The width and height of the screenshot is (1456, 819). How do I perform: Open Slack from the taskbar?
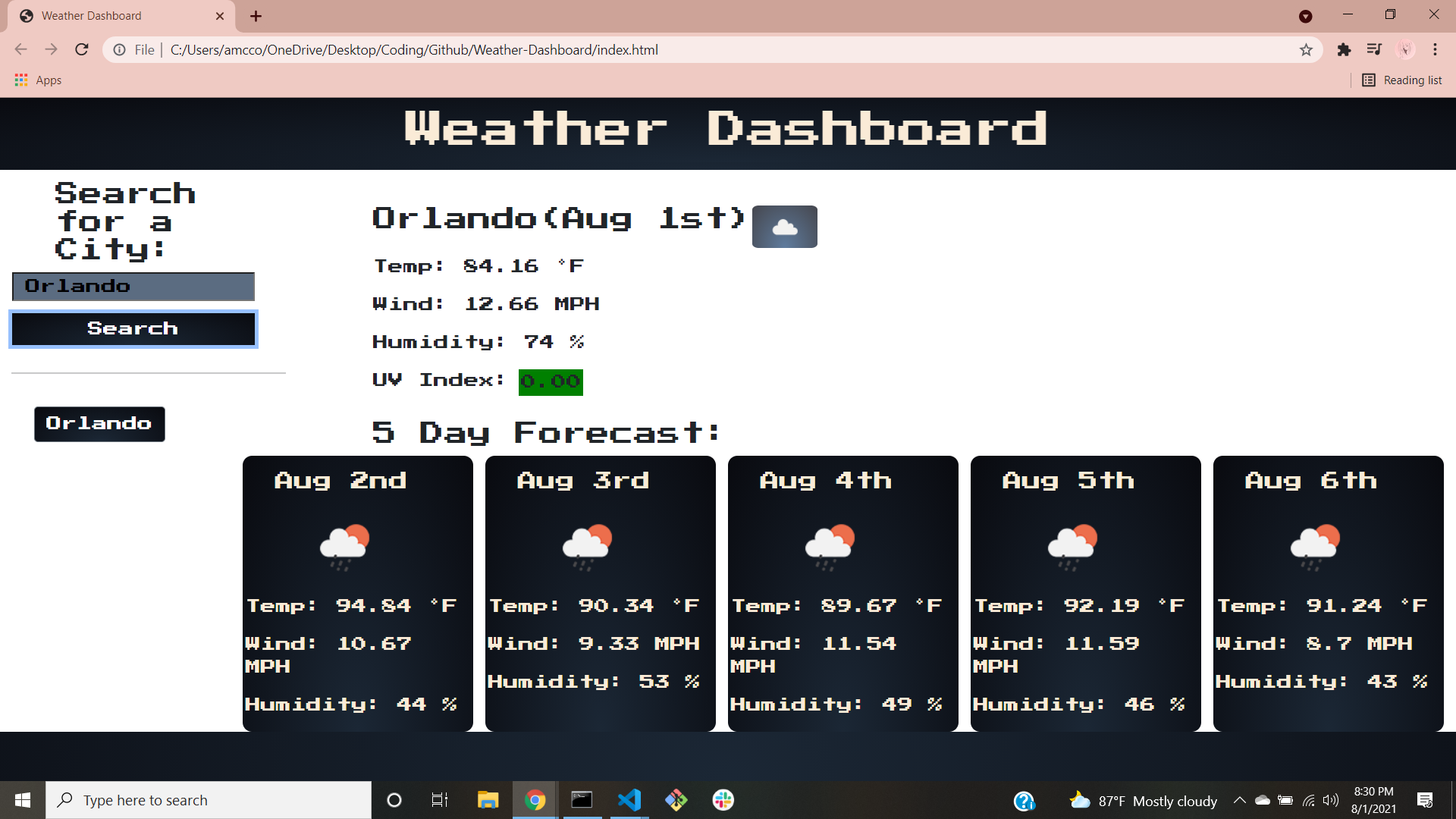(723, 799)
